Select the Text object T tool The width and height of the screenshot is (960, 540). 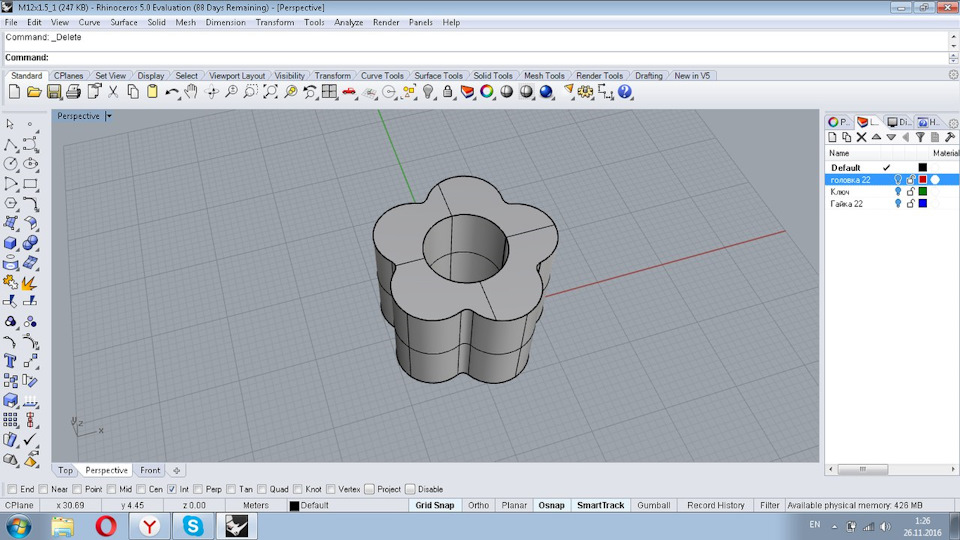coord(10,361)
